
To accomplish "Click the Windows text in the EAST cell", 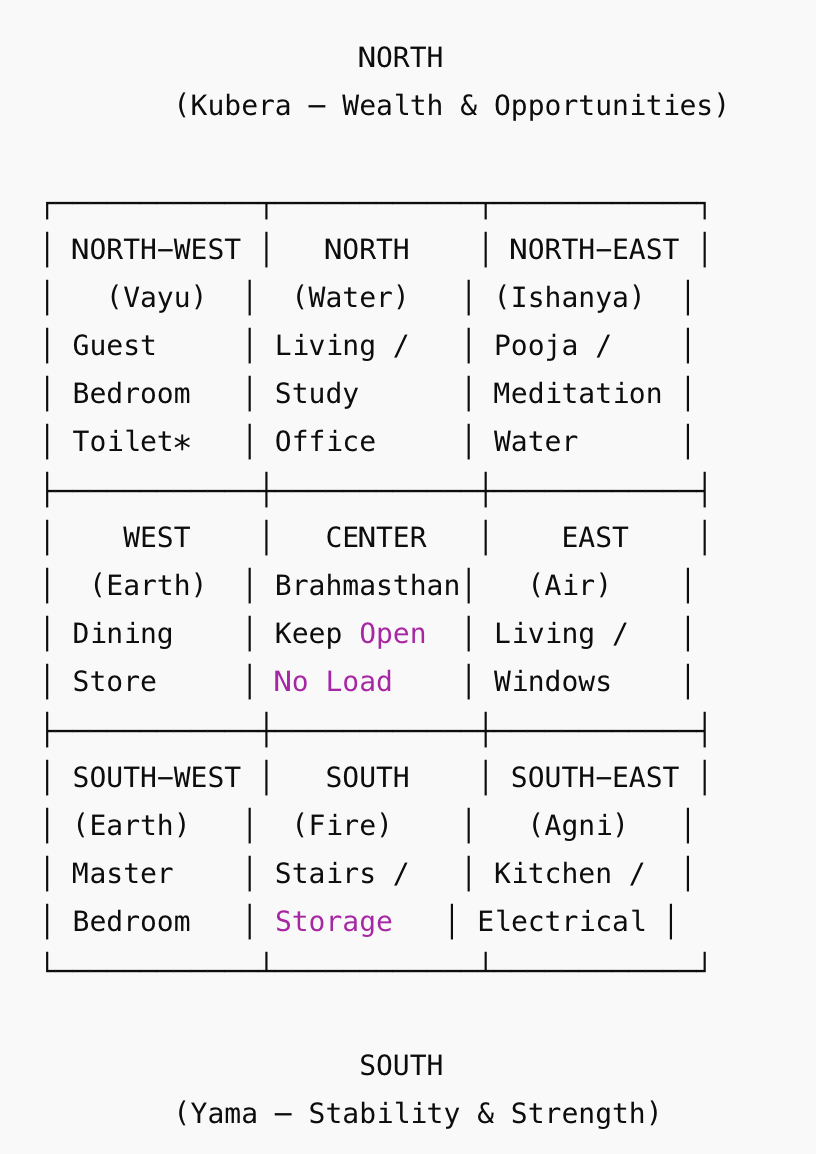I will [x=552, y=682].
